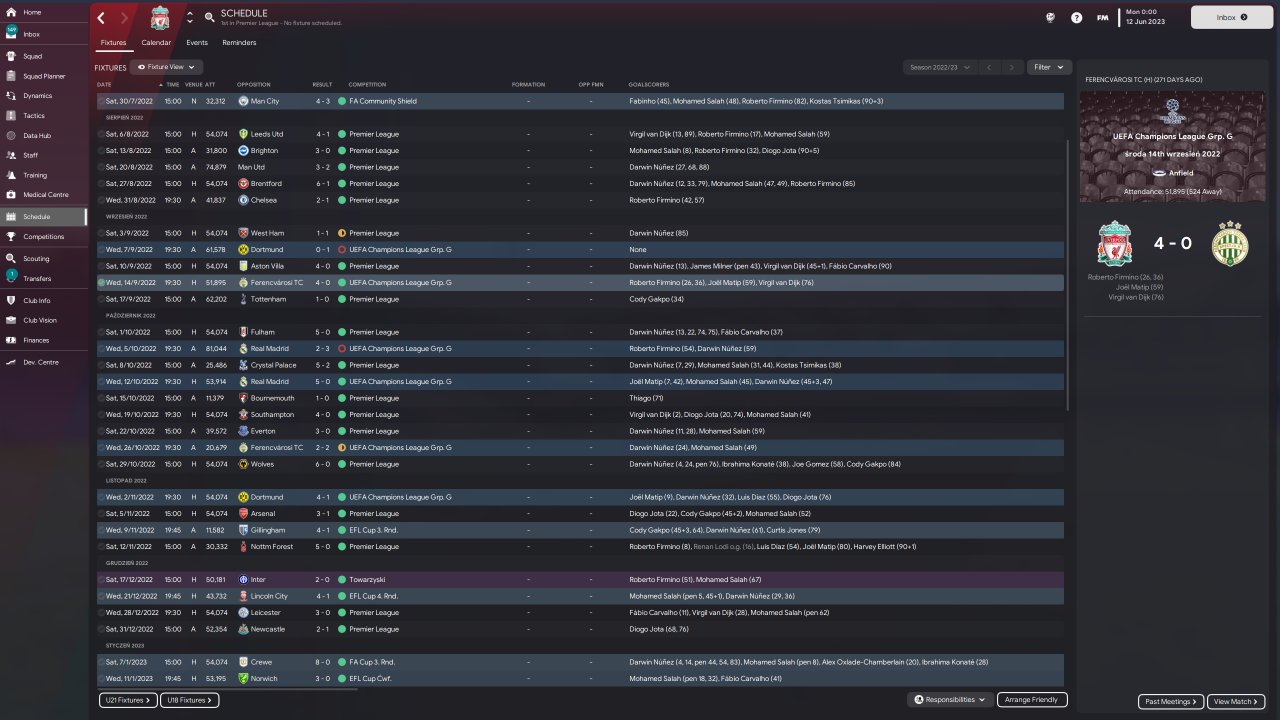Viewport: 1280px width, 720px height.
Task: Open the FM menu icon
Action: click(x=1102, y=18)
